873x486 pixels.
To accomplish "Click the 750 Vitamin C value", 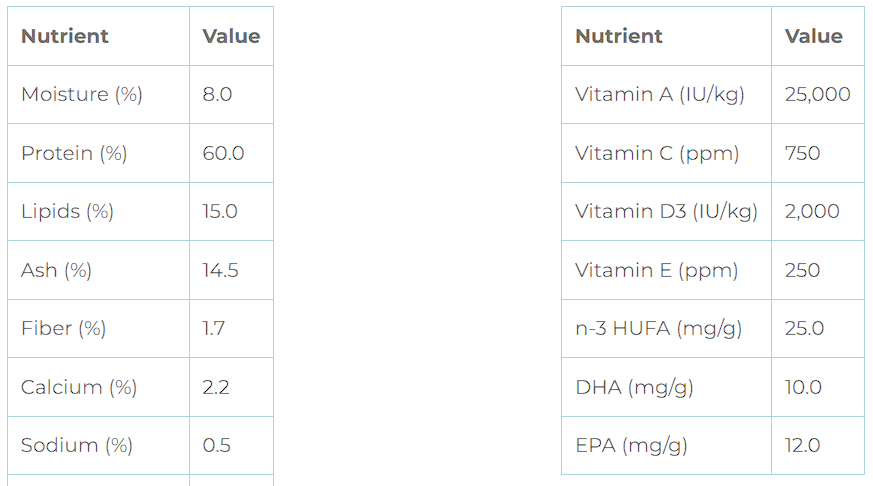I will click(802, 153).
